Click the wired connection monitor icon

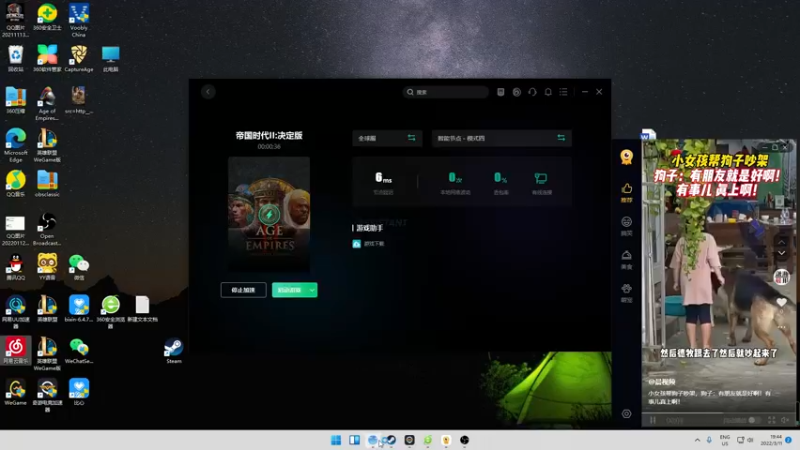(541, 178)
